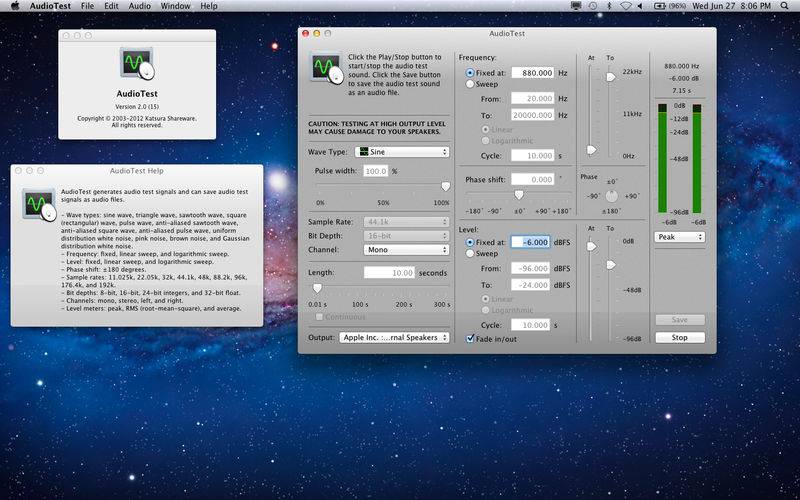
Task: Click Frequency sweep From 20.000 field
Action: pos(533,98)
